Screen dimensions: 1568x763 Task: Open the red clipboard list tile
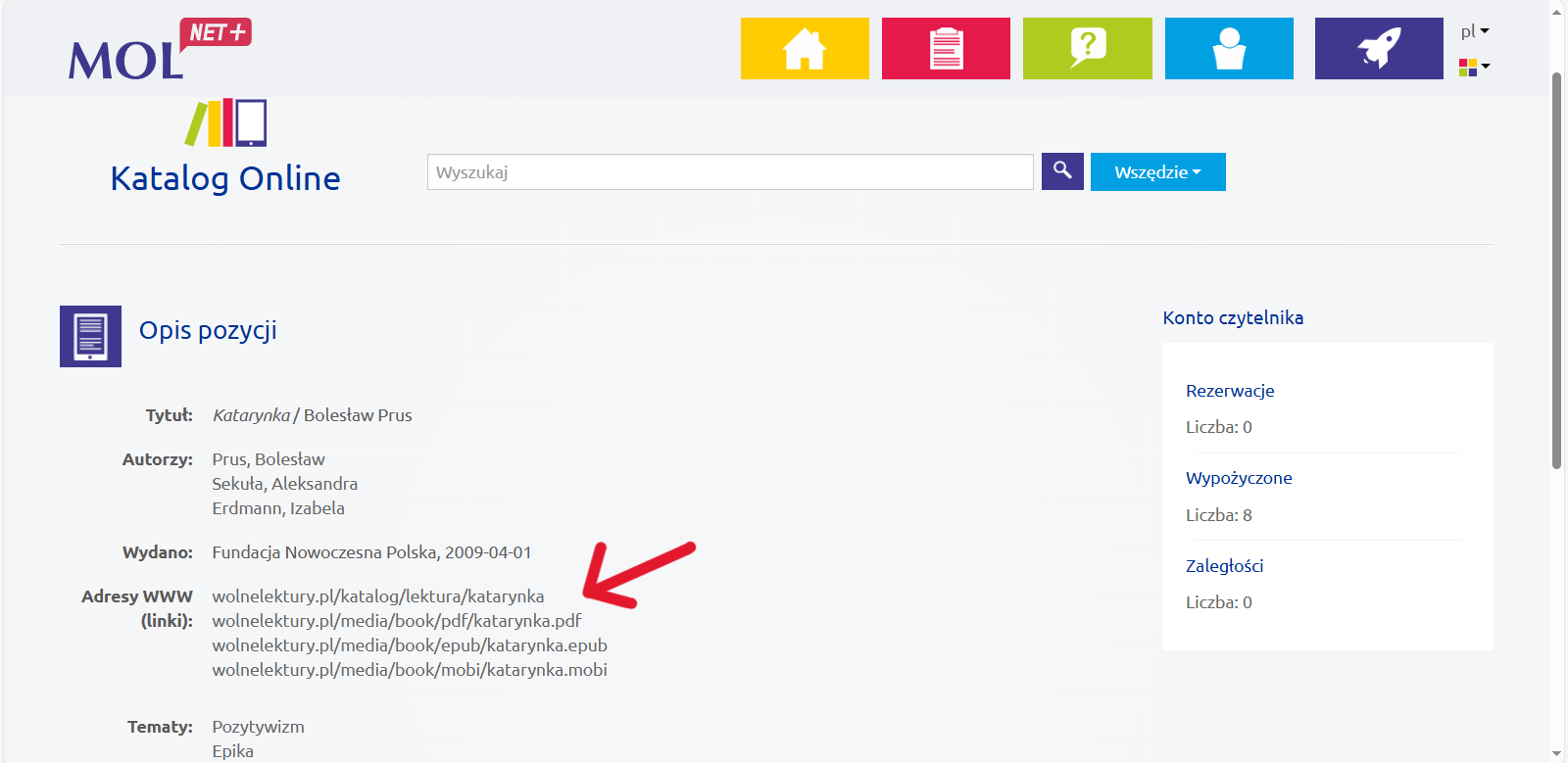click(x=946, y=48)
